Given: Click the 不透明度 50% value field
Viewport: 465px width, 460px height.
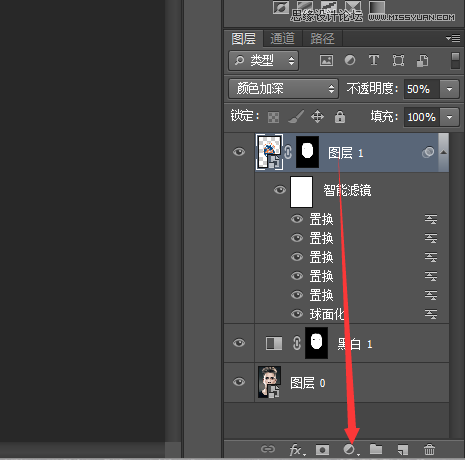Looking at the screenshot, I should click(422, 89).
